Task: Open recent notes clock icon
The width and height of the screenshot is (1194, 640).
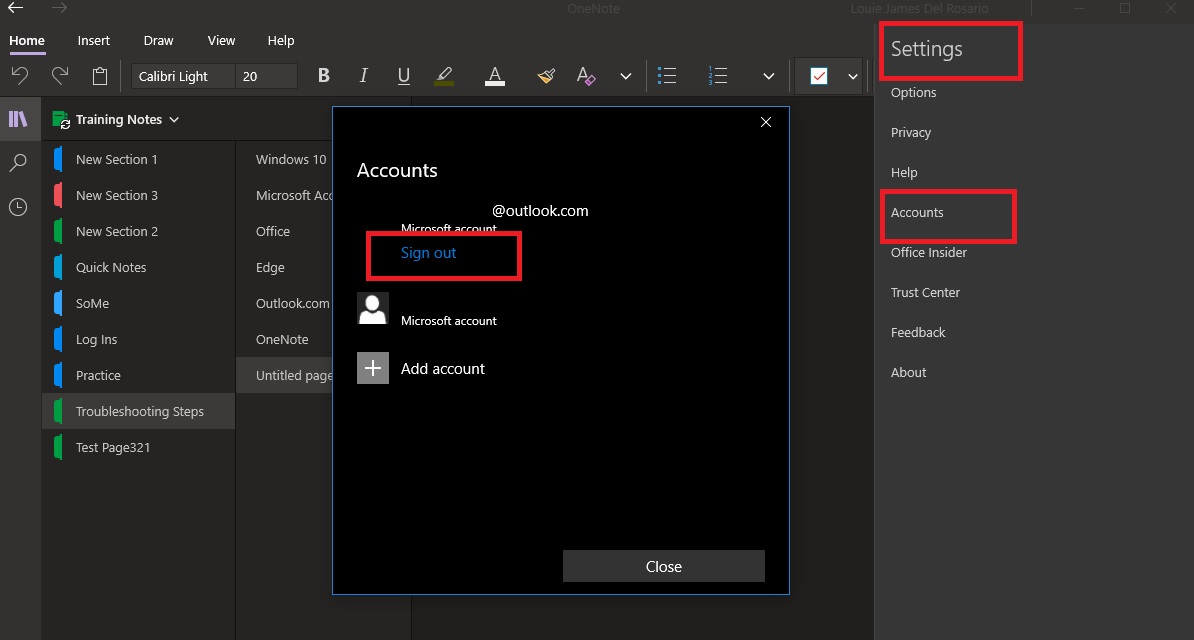Action: click(x=18, y=206)
